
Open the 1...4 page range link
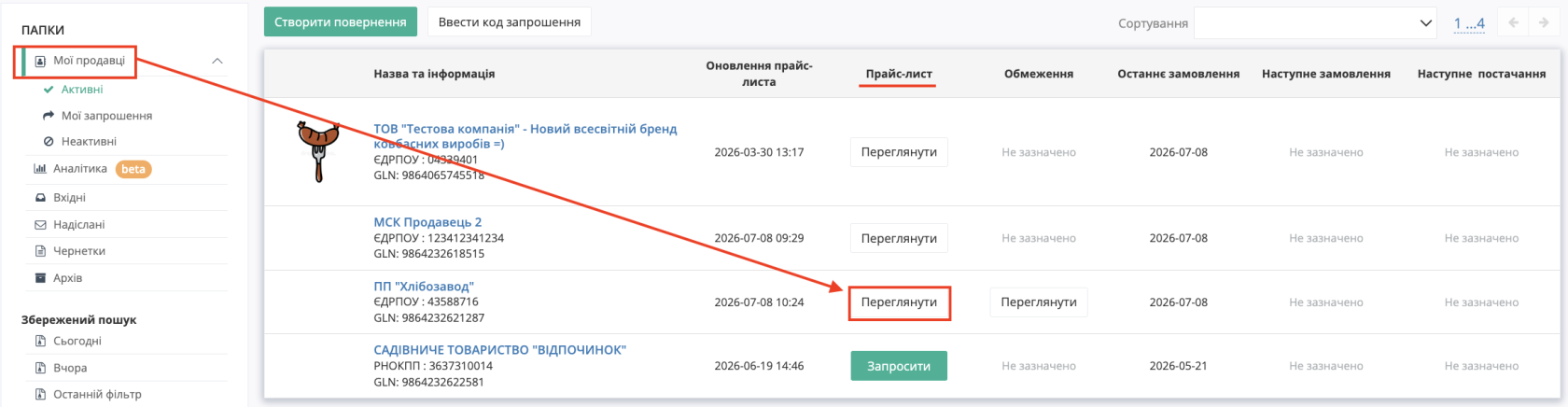1469,23
